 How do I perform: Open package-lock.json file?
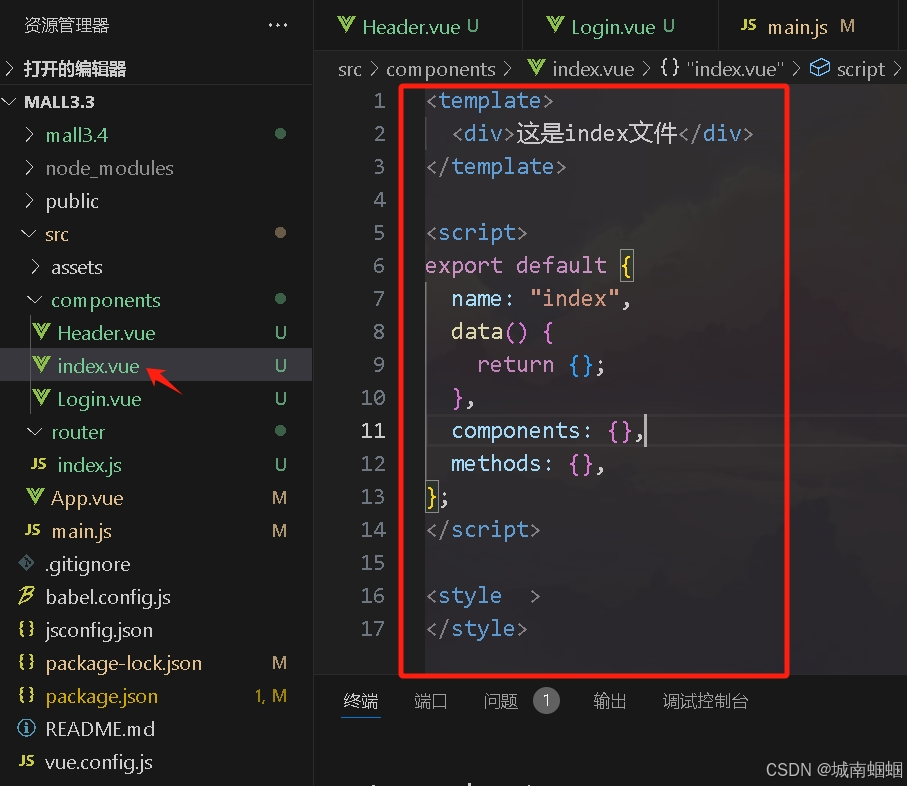click(x=156, y=662)
